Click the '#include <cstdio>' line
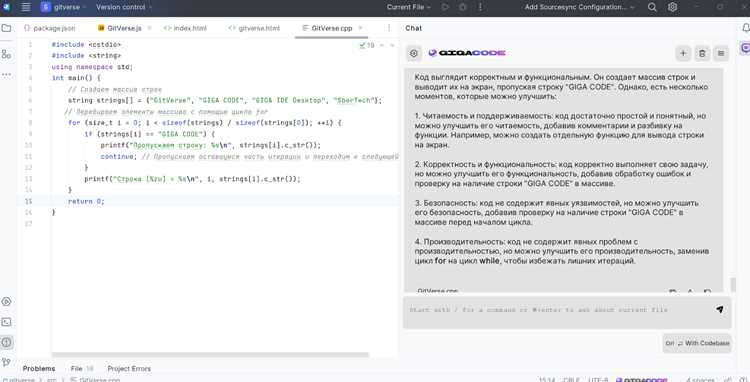 [86, 44]
